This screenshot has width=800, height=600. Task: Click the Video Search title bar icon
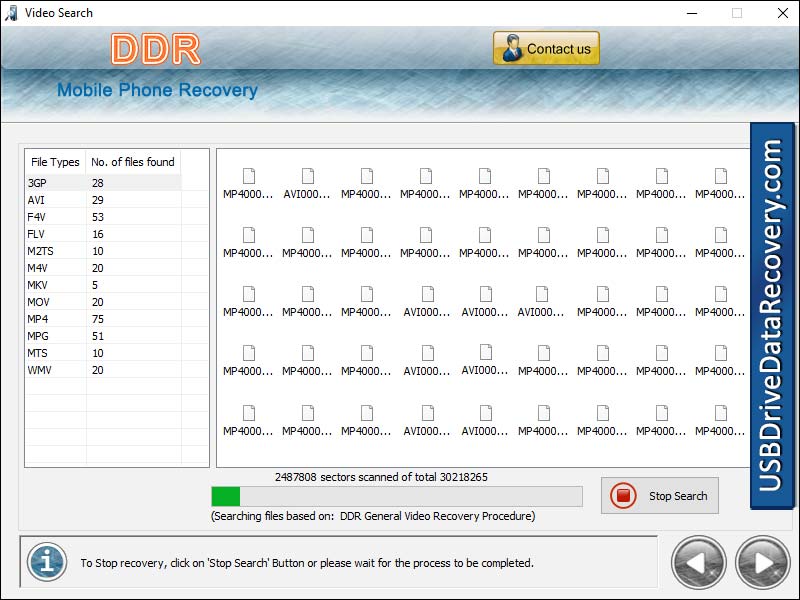pyautogui.click(x=14, y=13)
